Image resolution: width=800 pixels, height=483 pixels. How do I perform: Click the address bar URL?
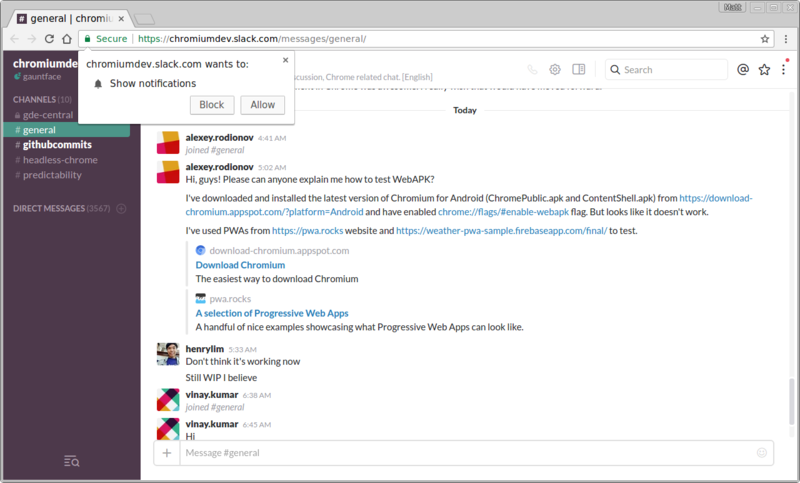pyautogui.click(x=252, y=39)
